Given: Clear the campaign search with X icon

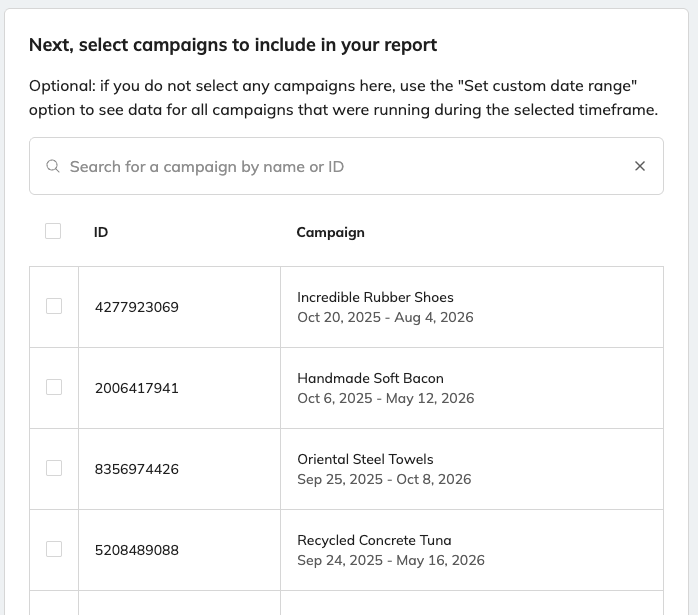Looking at the screenshot, I should 640,166.
